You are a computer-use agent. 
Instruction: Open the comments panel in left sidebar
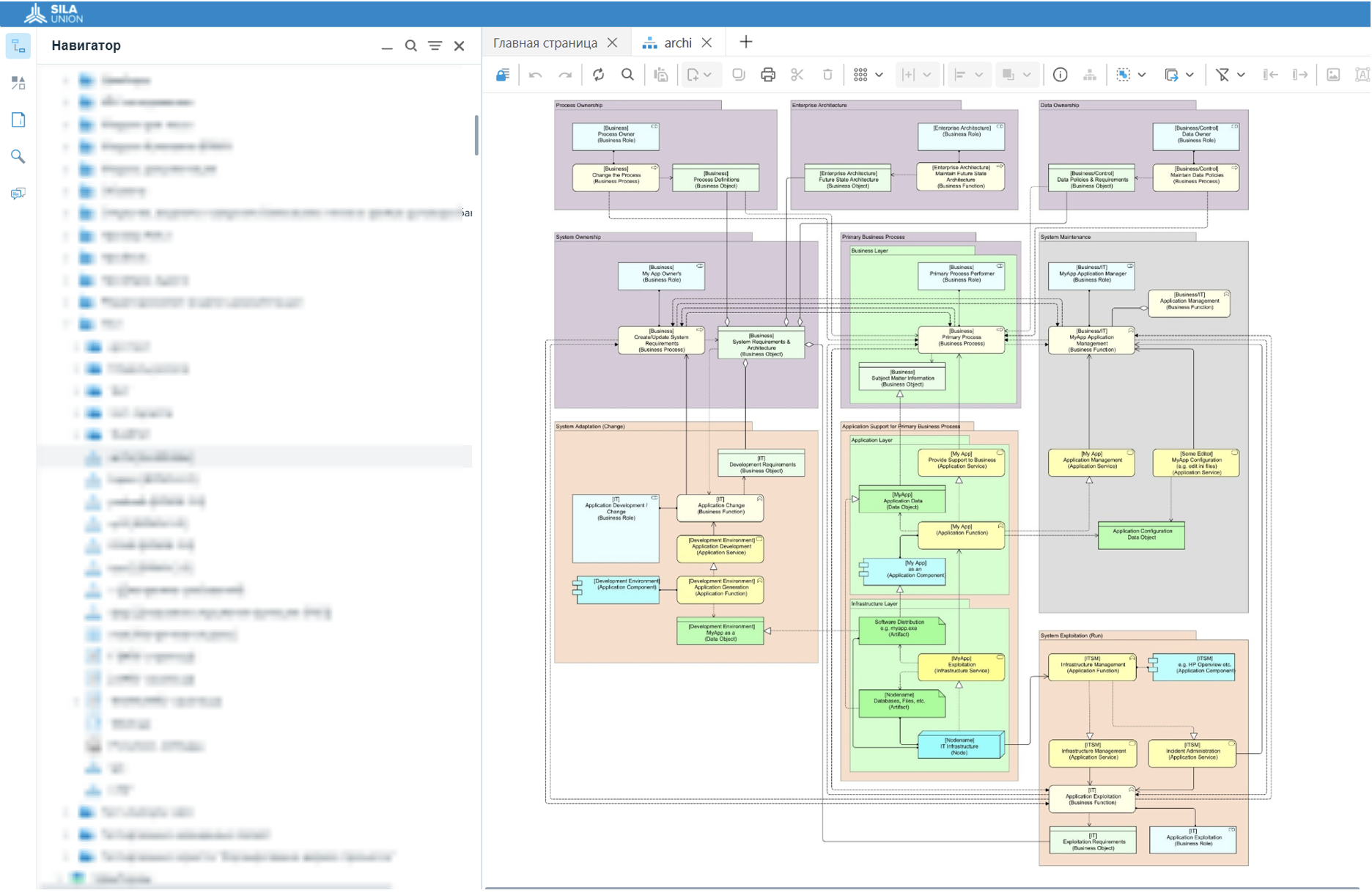tap(18, 194)
